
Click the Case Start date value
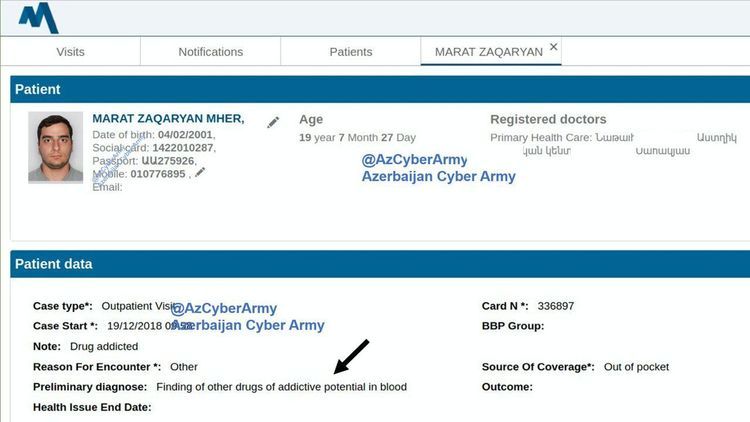(x=142, y=326)
